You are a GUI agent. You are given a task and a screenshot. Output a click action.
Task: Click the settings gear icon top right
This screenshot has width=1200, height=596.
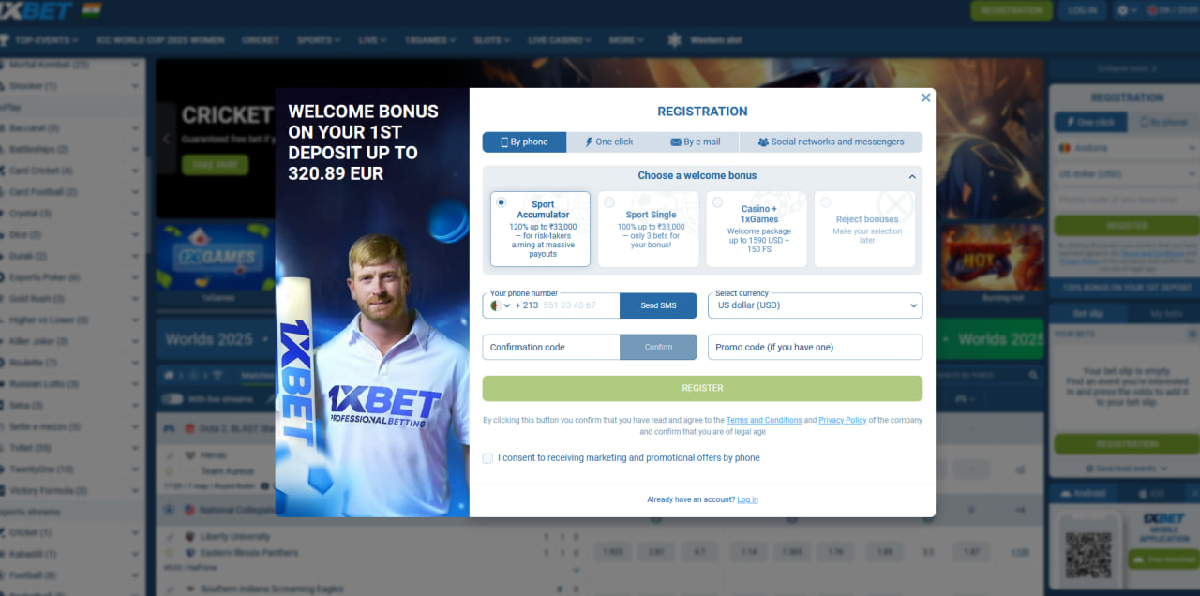point(1122,11)
